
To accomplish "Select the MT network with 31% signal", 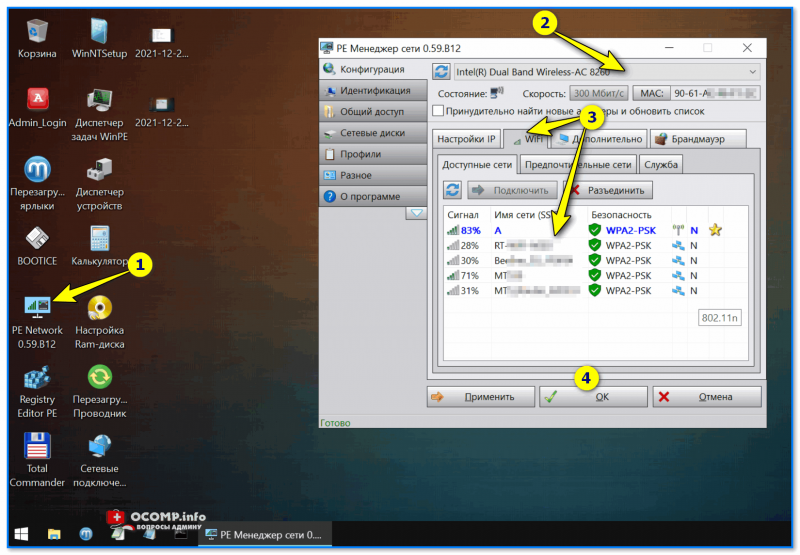I will (x=595, y=290).
